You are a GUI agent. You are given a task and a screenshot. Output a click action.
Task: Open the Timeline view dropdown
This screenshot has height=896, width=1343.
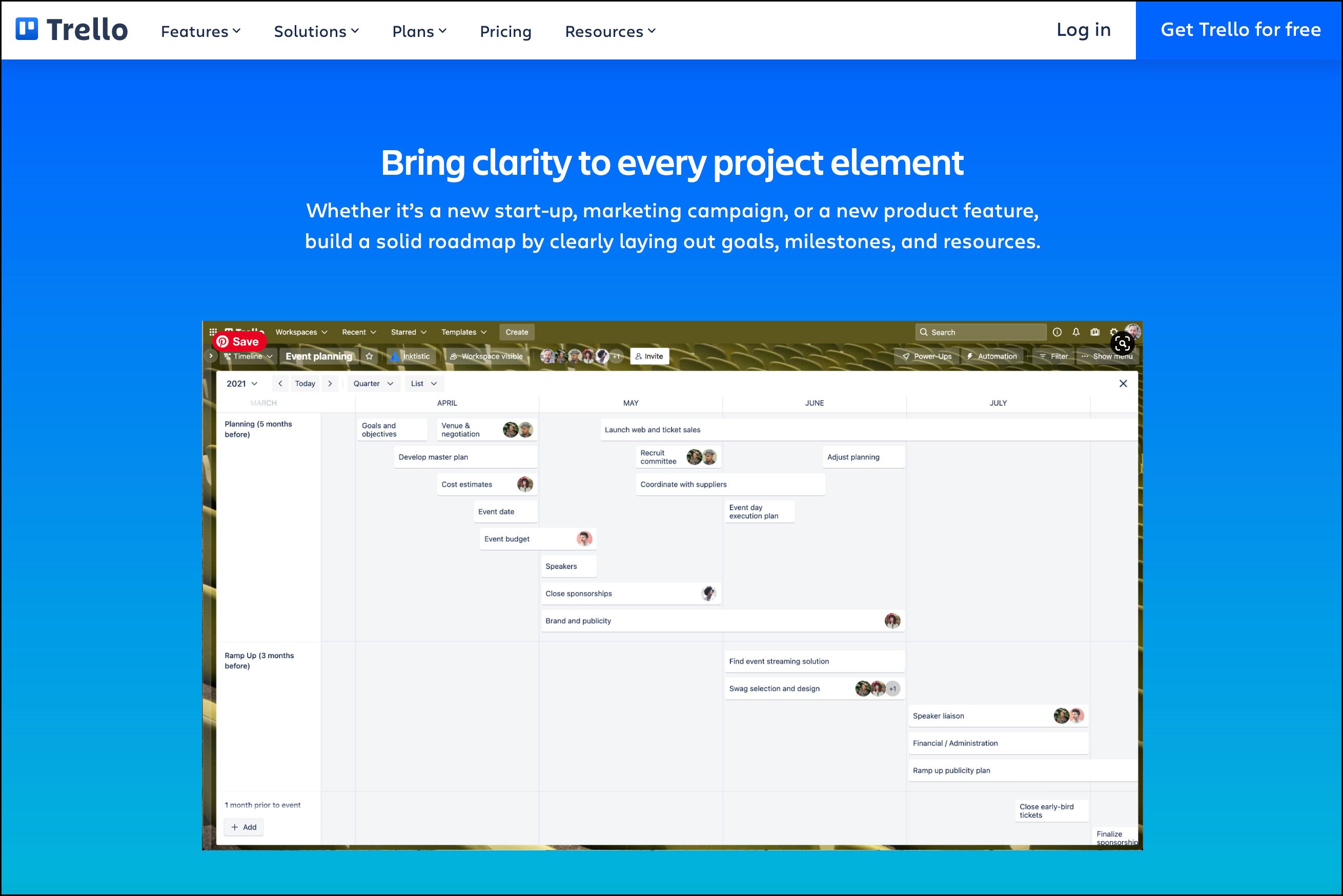click(x=248, y=356)
